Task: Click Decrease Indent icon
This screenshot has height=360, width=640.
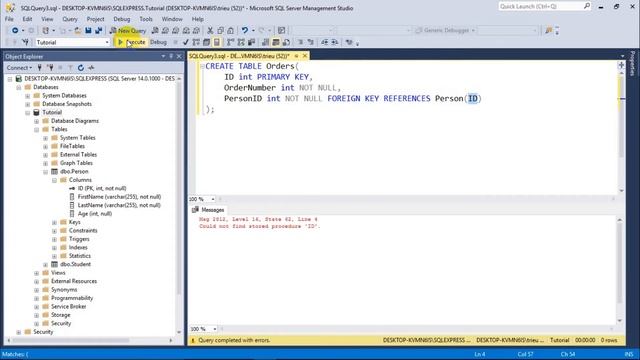Action: [324, 42]
